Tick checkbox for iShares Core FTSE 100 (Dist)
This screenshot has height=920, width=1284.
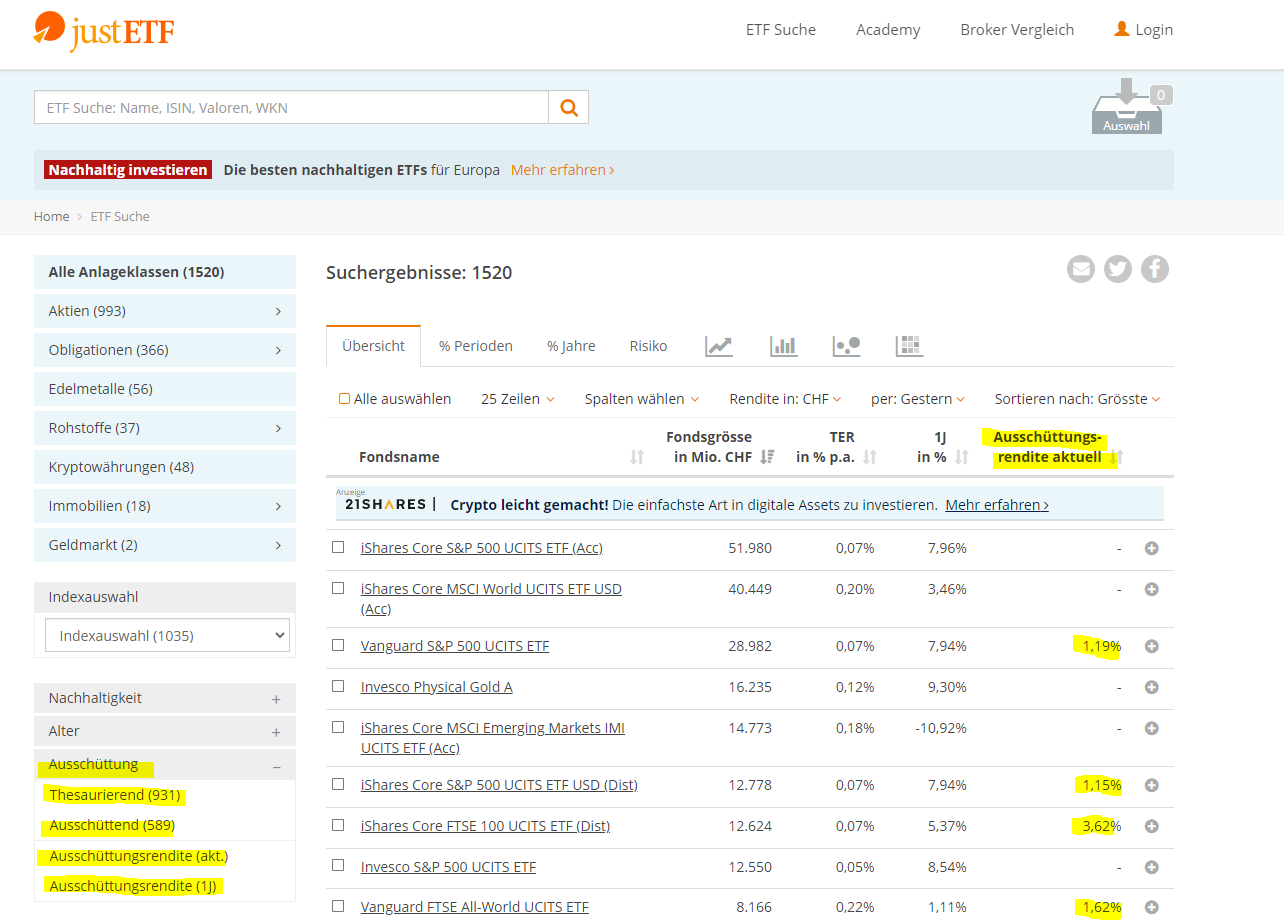pyautogui.click(x=338, y=825)
